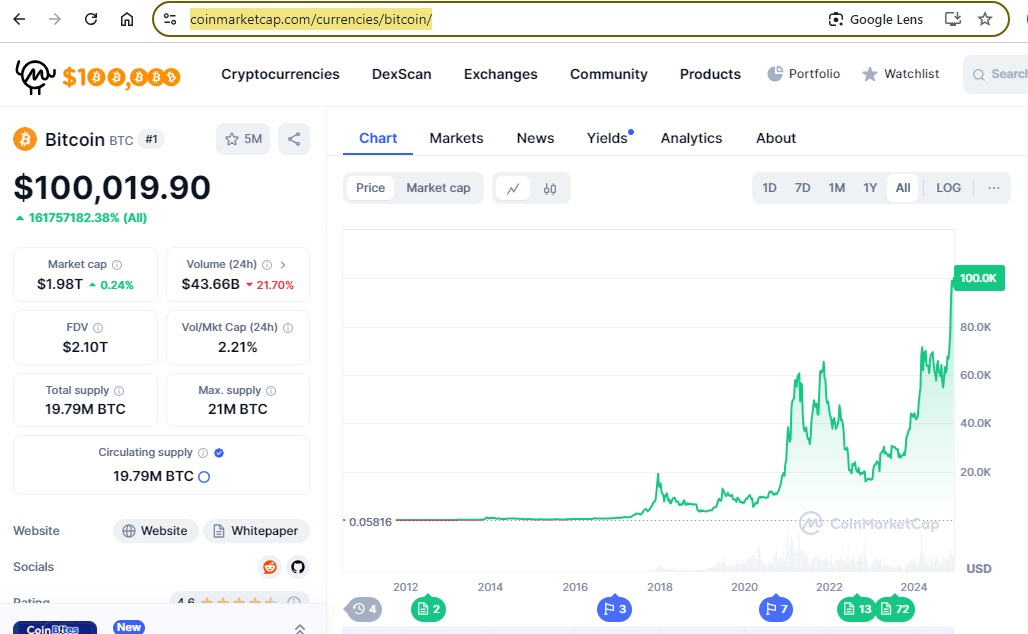Set chart range to 1D
The width and height of the screenshot is (1028, 634).
click(769, 188)
